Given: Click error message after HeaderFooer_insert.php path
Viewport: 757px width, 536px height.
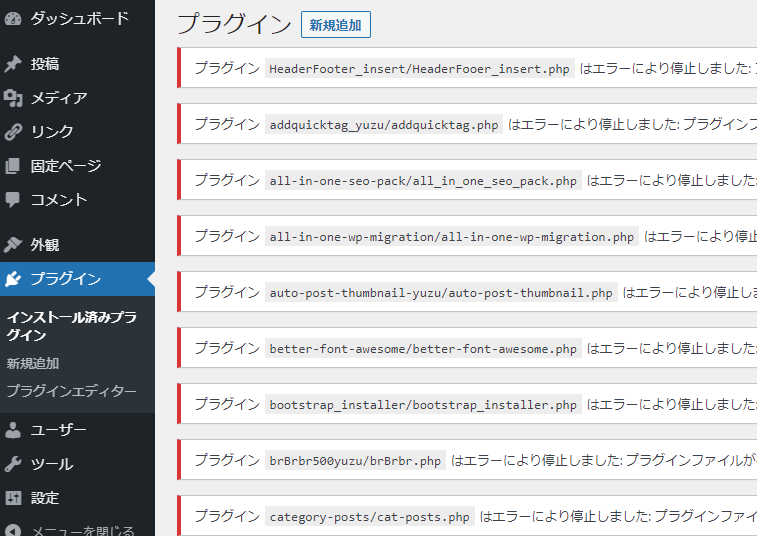Looking at the screenshot, I should click(x=668, y=68).
